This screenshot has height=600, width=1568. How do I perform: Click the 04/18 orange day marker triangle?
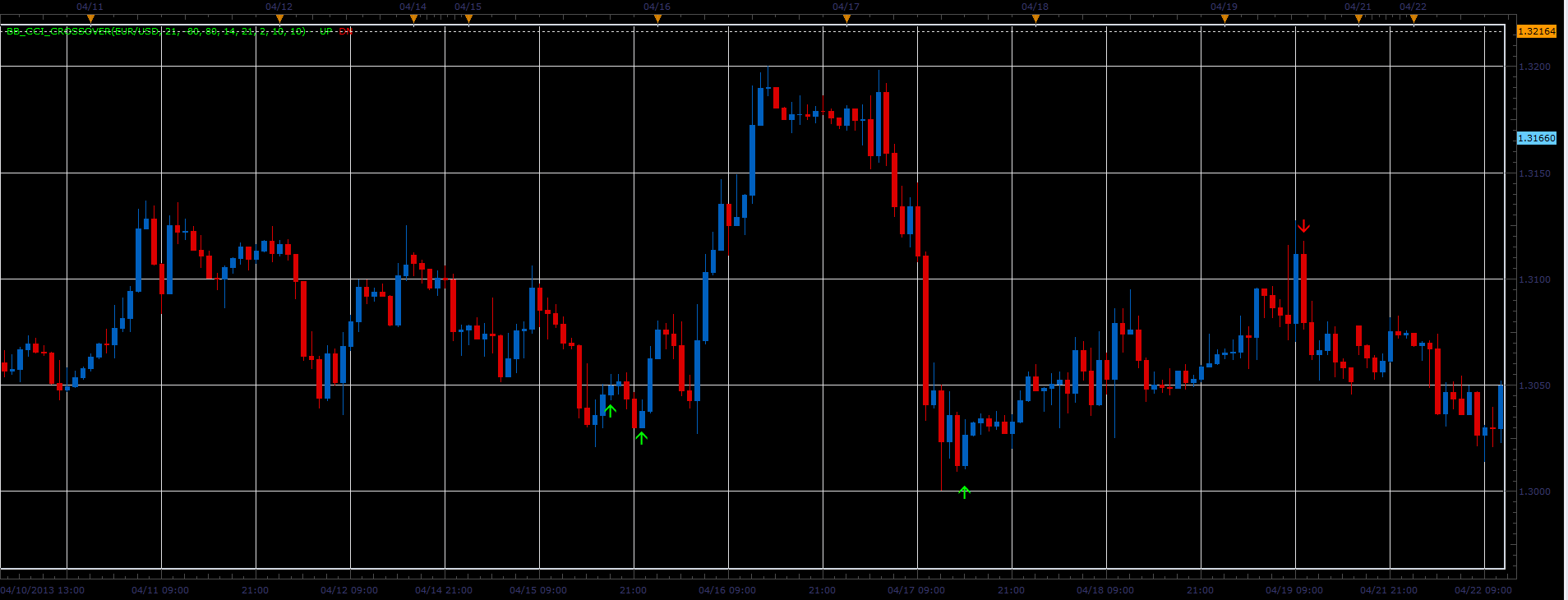click(x=1035, y=19)
